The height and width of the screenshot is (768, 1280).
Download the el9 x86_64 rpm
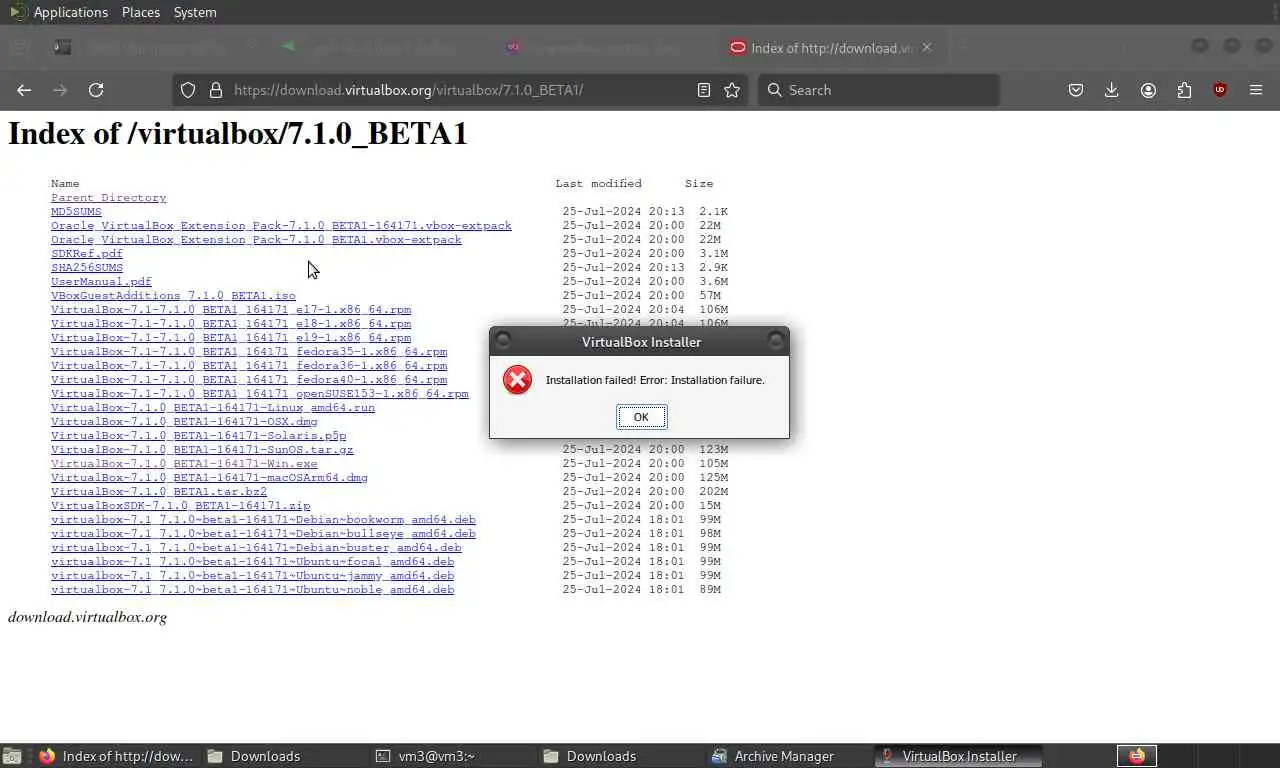(231, 338)
